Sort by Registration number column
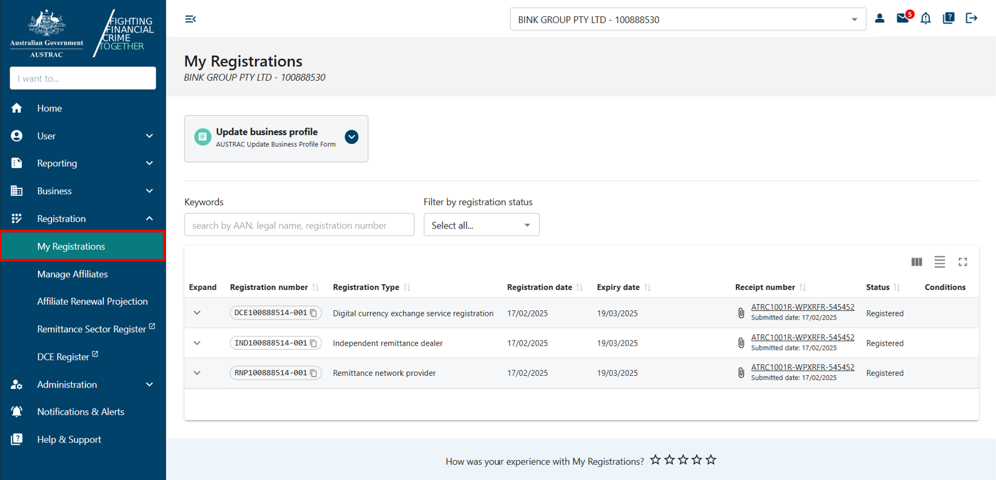 tap(316, 288)
